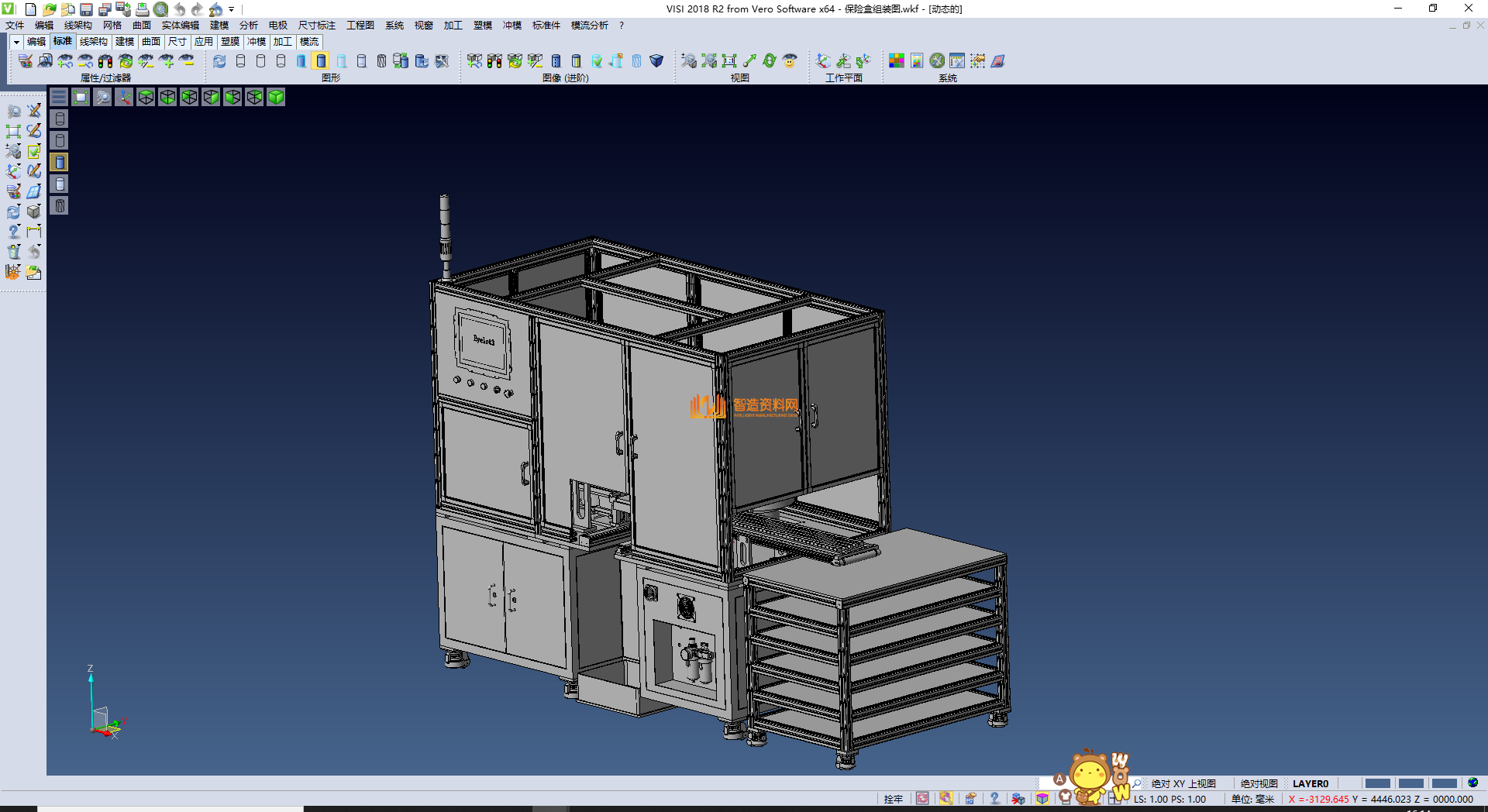Toggle the highlighted shaded cylinder display mode
Image resolution: width=1488 pixels, height=812 pixels.
pos(321,61)
